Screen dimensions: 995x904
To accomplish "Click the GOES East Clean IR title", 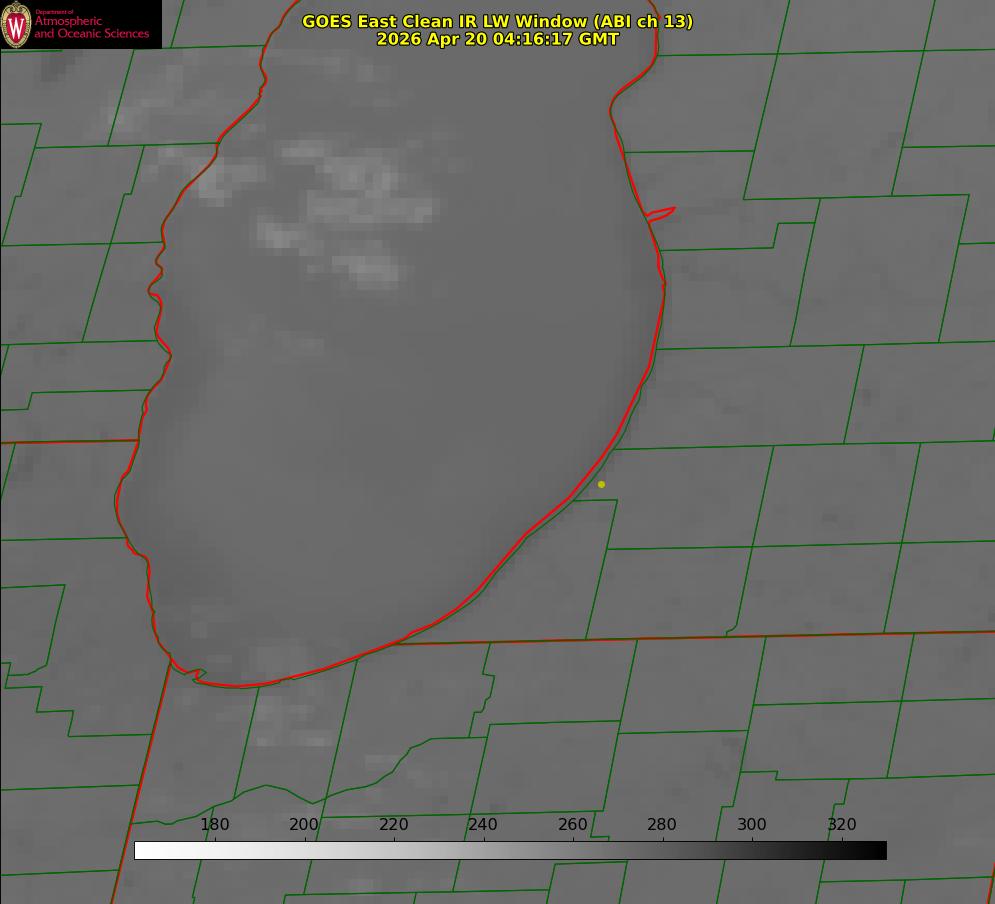I will coord(497,21).
